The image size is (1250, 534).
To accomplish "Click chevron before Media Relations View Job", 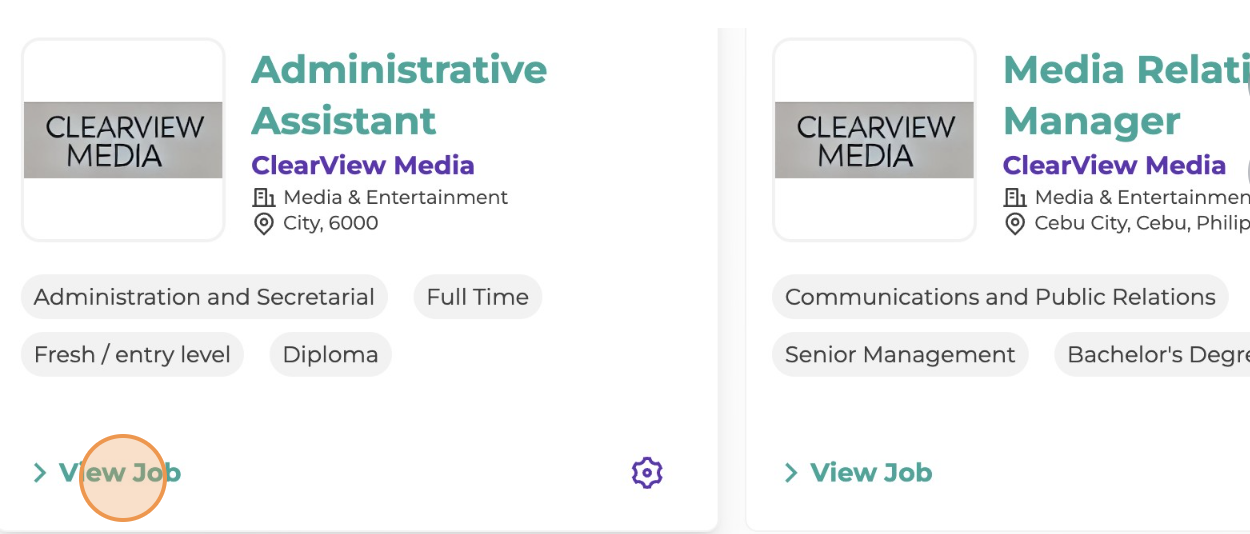I will tap(790, 473).
